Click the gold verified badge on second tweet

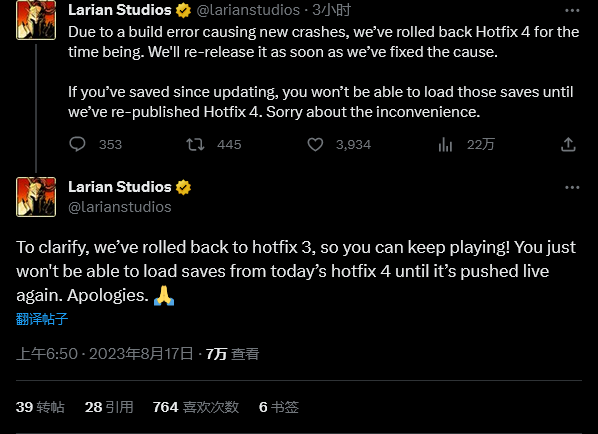click(183, 187)
